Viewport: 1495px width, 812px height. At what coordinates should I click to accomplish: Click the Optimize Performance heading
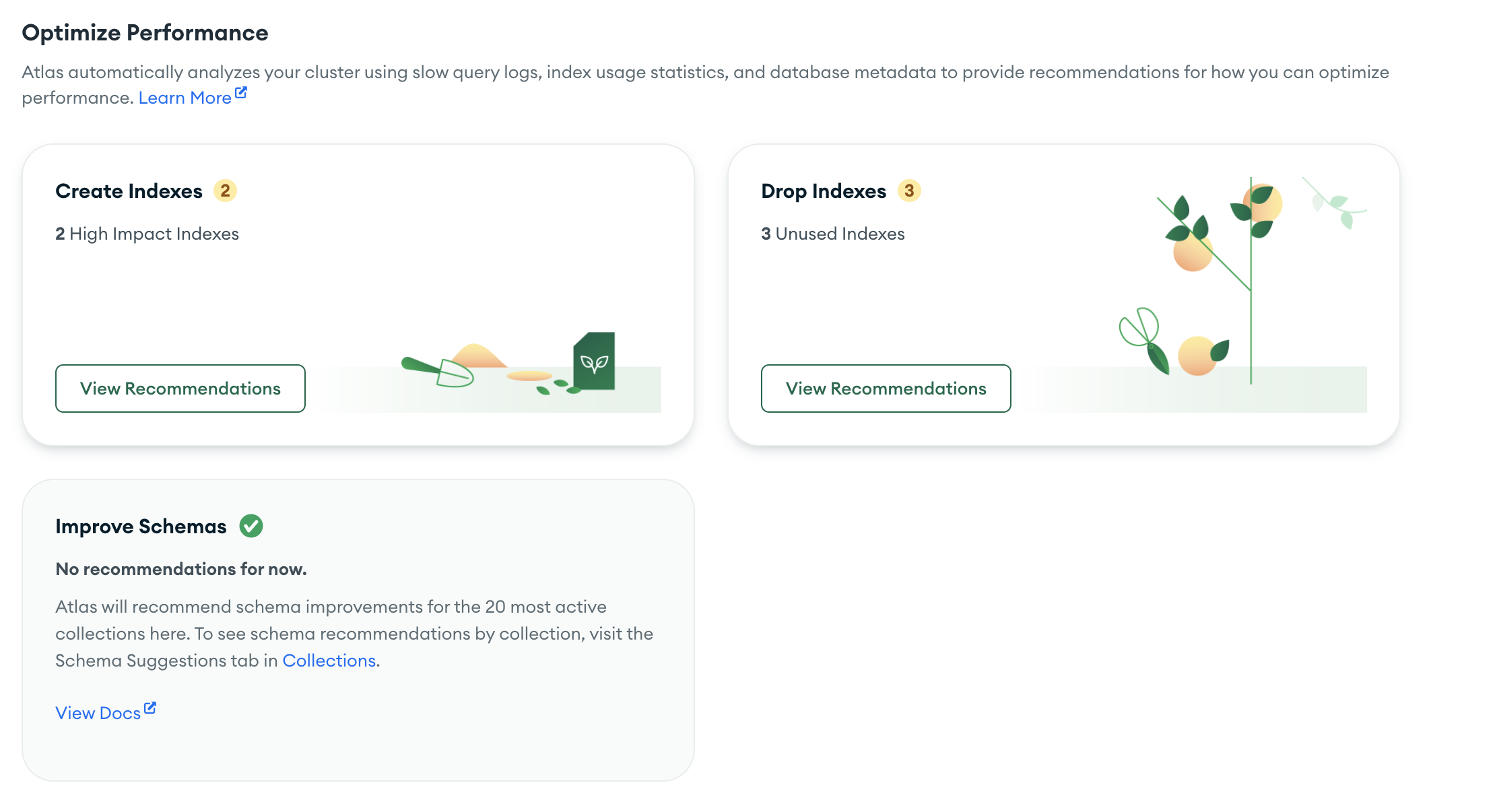[145, 33]
